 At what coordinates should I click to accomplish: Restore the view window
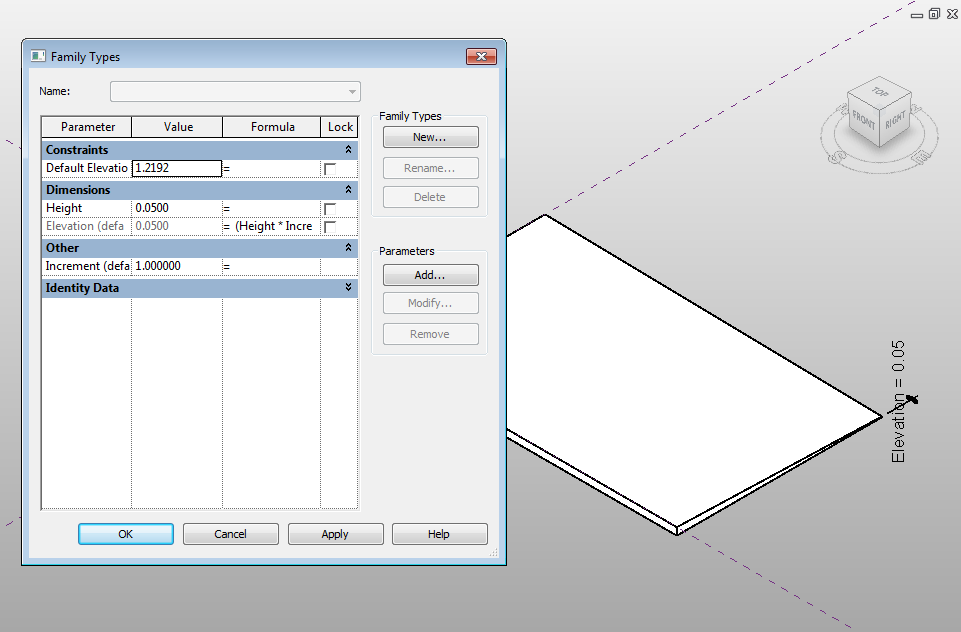(x=934, y=14)
